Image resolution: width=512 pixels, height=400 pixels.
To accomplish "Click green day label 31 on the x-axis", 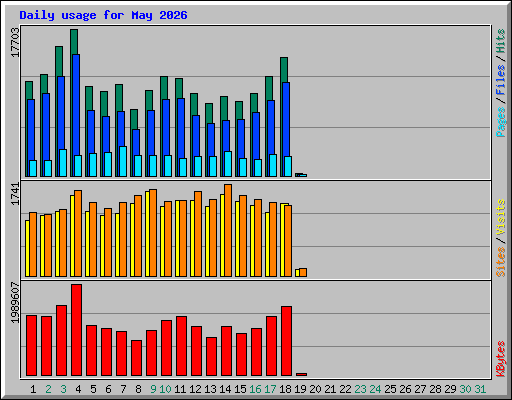I will tap(480, 389).
